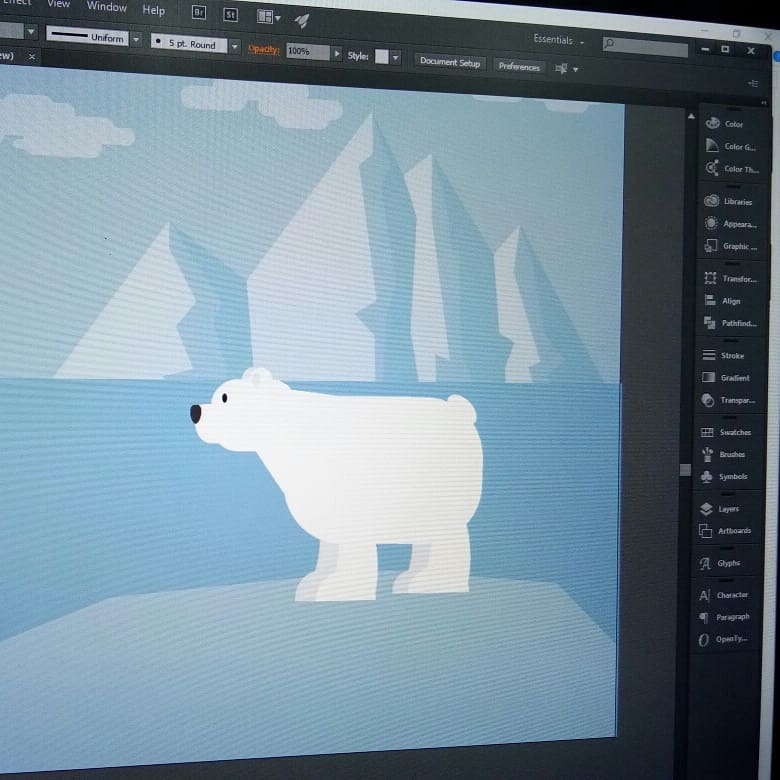The image size is (780, 780).
Task: Open the Window menu
Action: (106, 6)
